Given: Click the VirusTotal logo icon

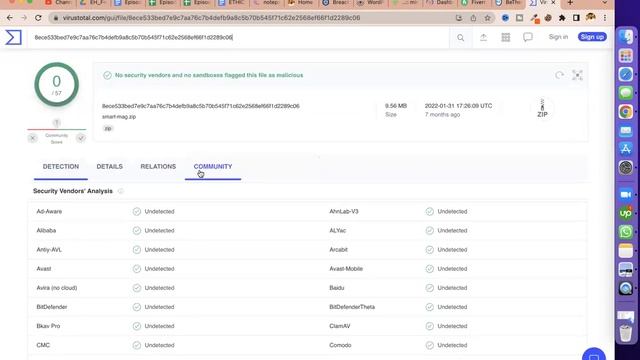Looking at the screenshot, I should pyautogui.click(x=13, y=38).
